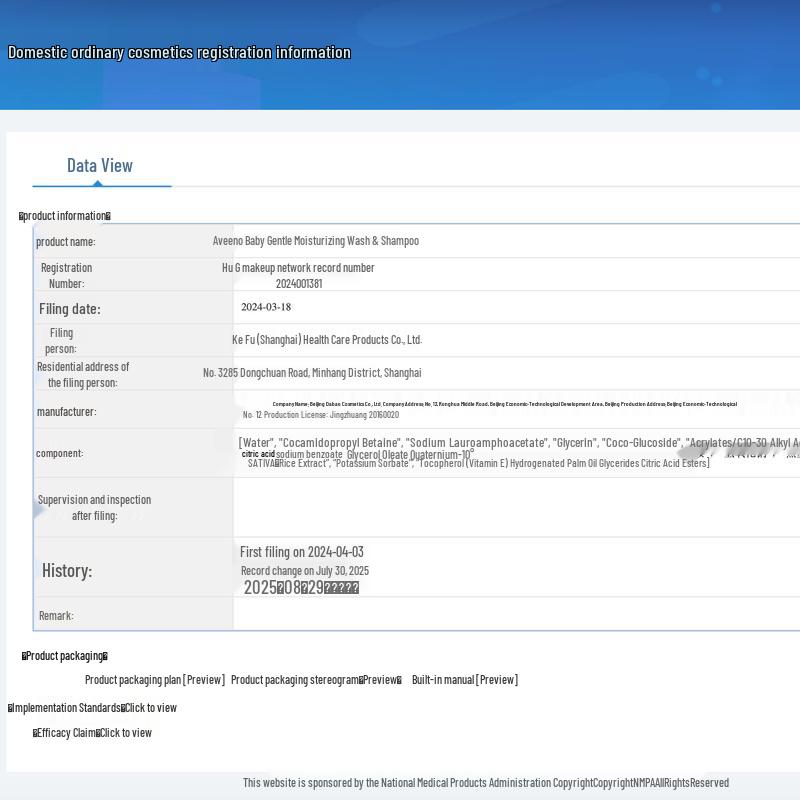Viewport: 800px width, 800px height.
Task: Click filing date value '2024-03-18'
Action: [x=266, y=307]
